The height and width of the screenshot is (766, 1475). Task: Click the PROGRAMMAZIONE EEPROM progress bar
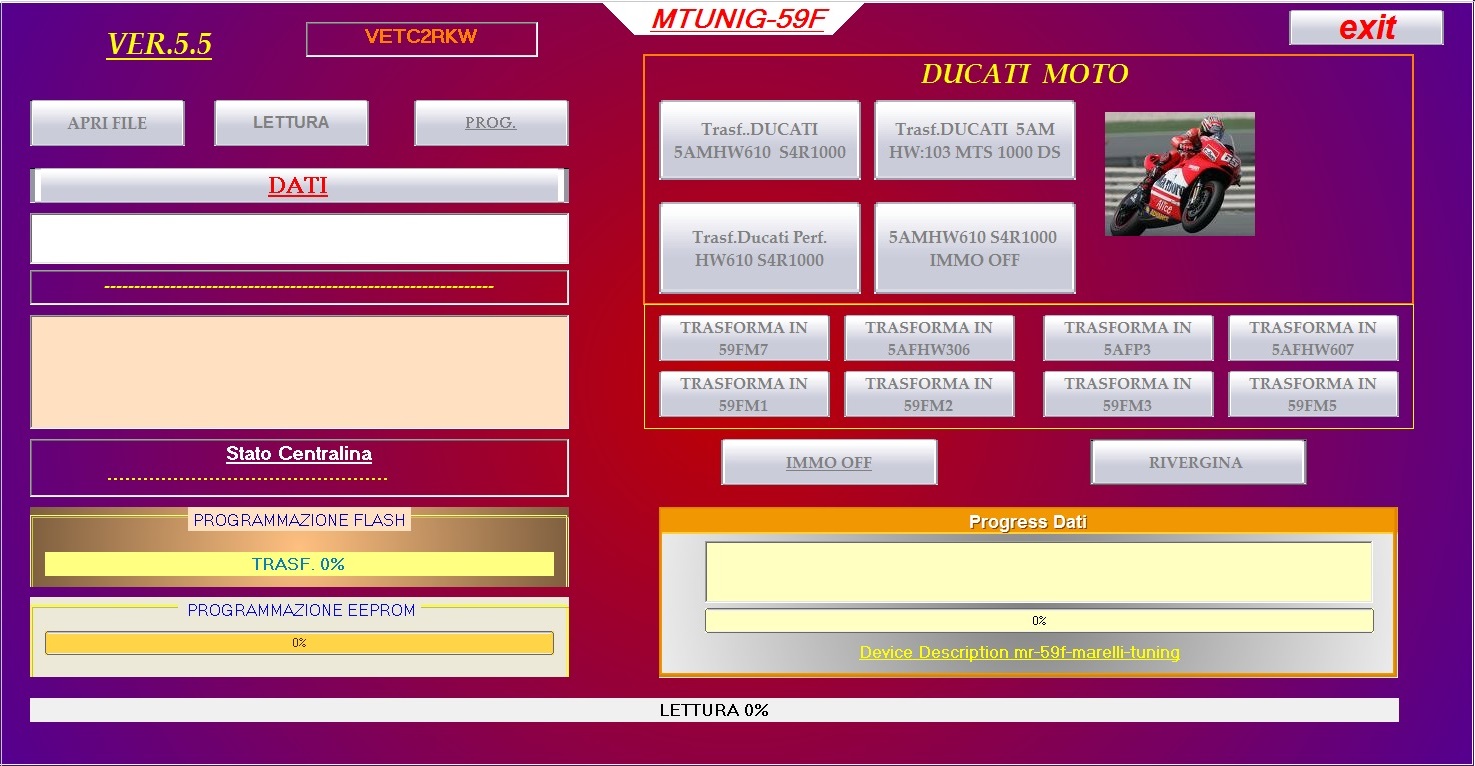[x=299, y=643]
